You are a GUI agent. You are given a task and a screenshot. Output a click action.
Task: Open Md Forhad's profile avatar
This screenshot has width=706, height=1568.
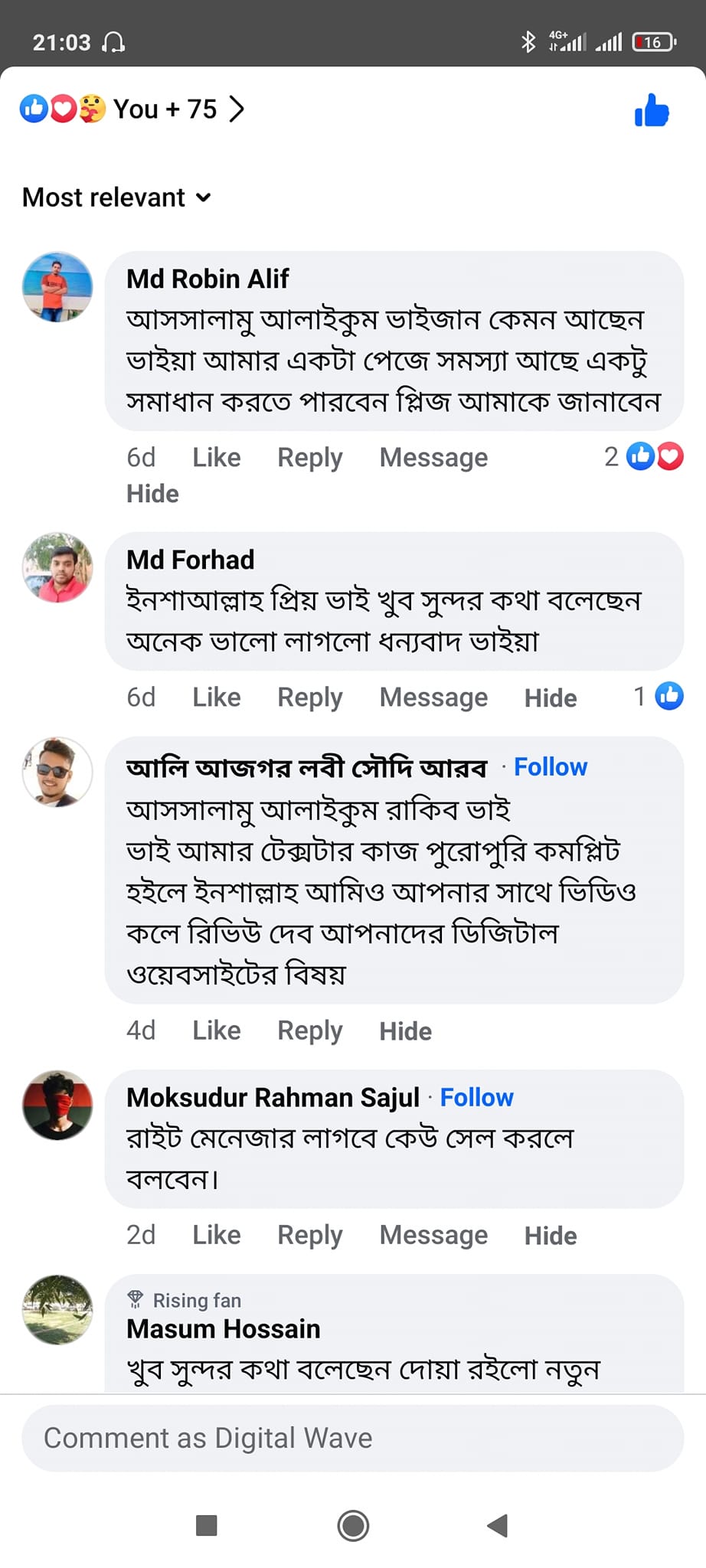57,567
